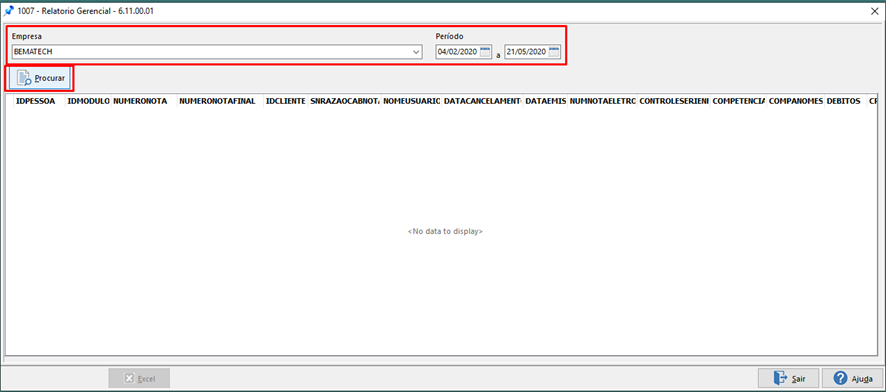Click the disabled Excel export button

[139, 378]
